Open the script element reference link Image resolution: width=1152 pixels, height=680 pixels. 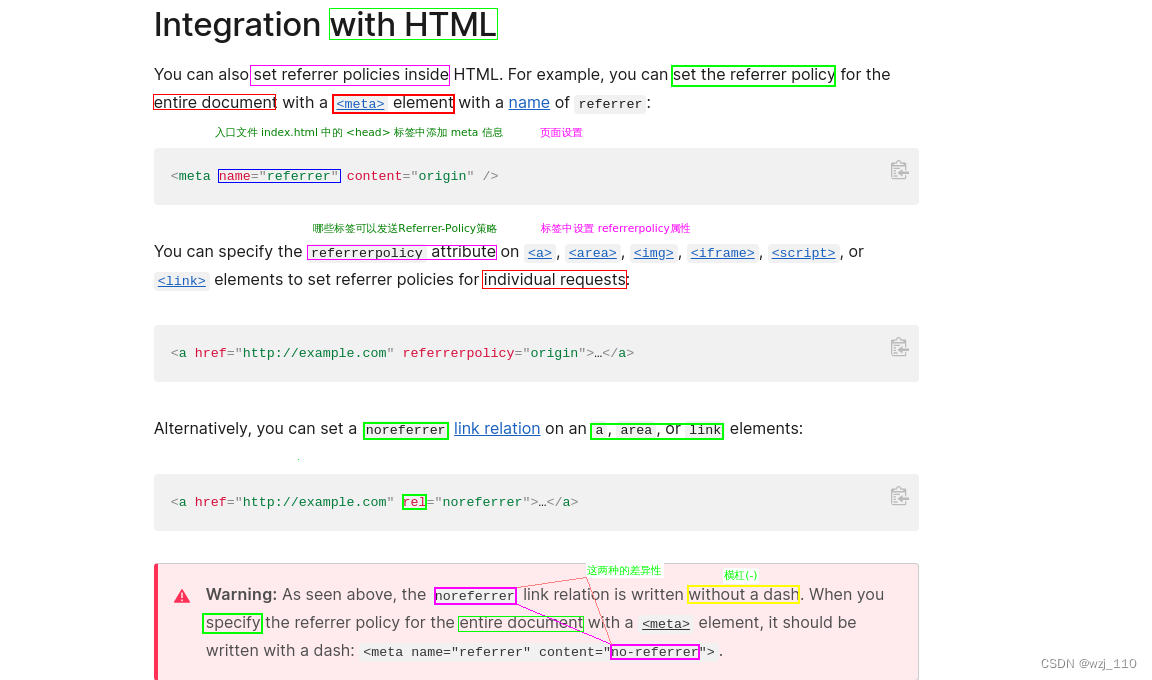[x=803, y=253]
